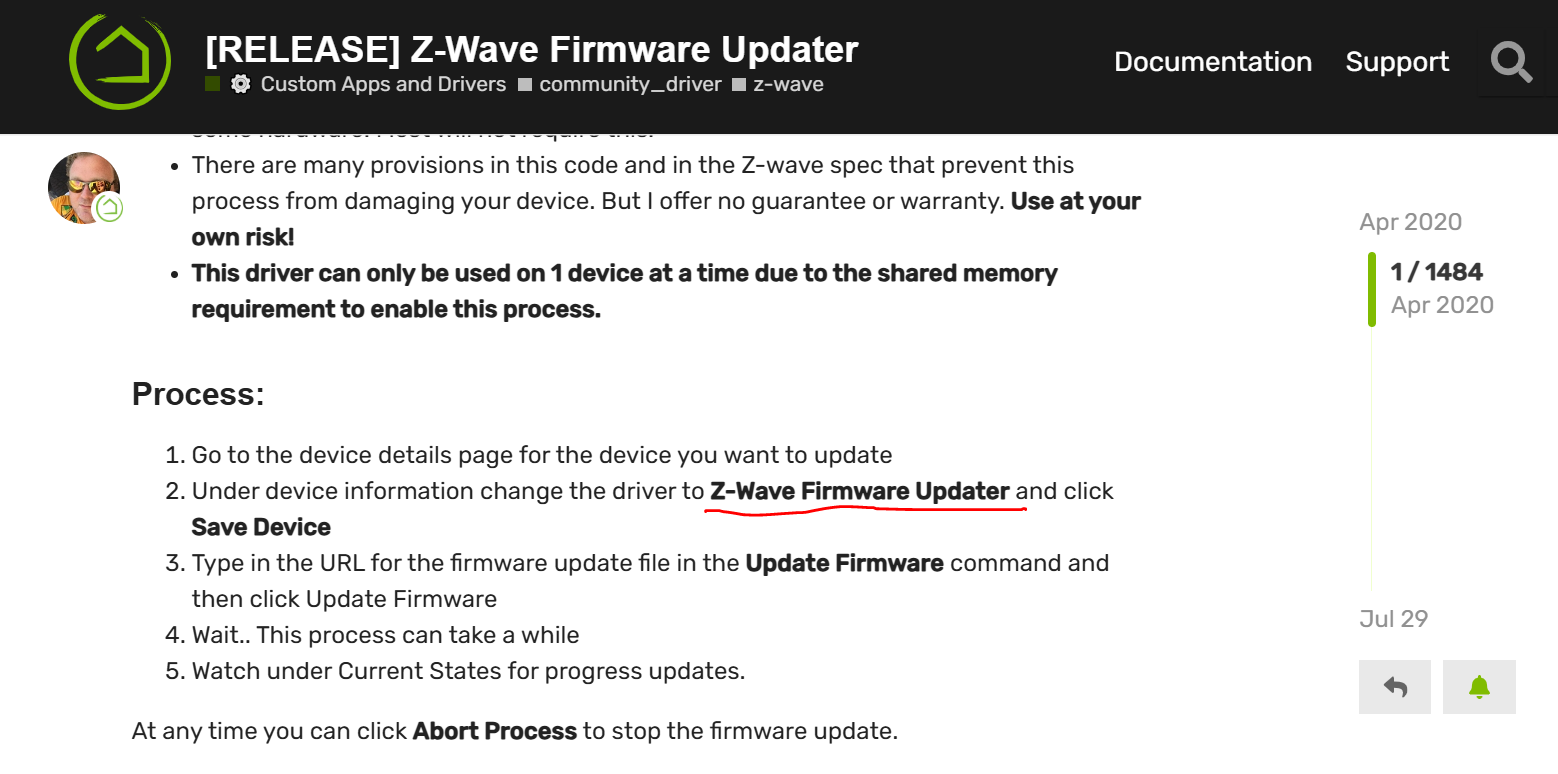Viewport: 1558px width, 774px height.
Task: Click the 1 / 1484 post counter
Action: (1436, 272)
